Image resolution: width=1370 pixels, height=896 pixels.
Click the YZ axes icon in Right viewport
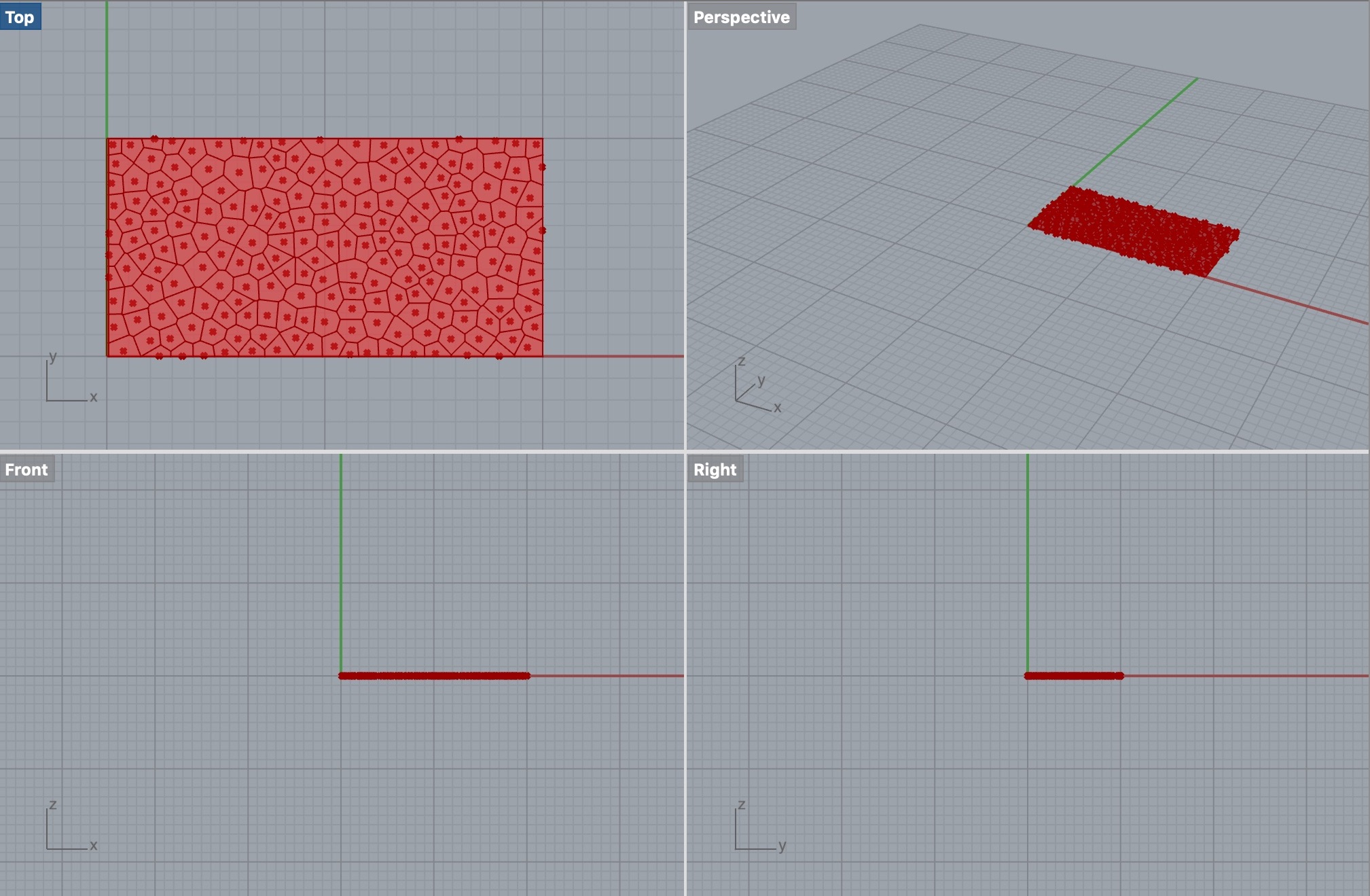tap(756, 830)
